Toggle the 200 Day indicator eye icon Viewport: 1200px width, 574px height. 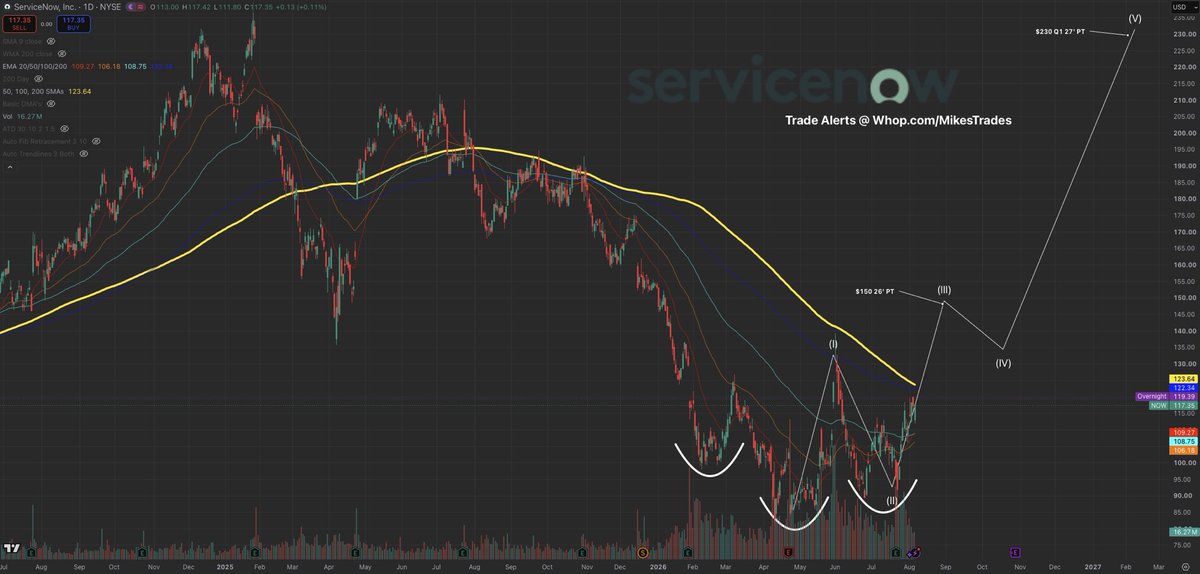pyautogui.click(x=39, y=79)
